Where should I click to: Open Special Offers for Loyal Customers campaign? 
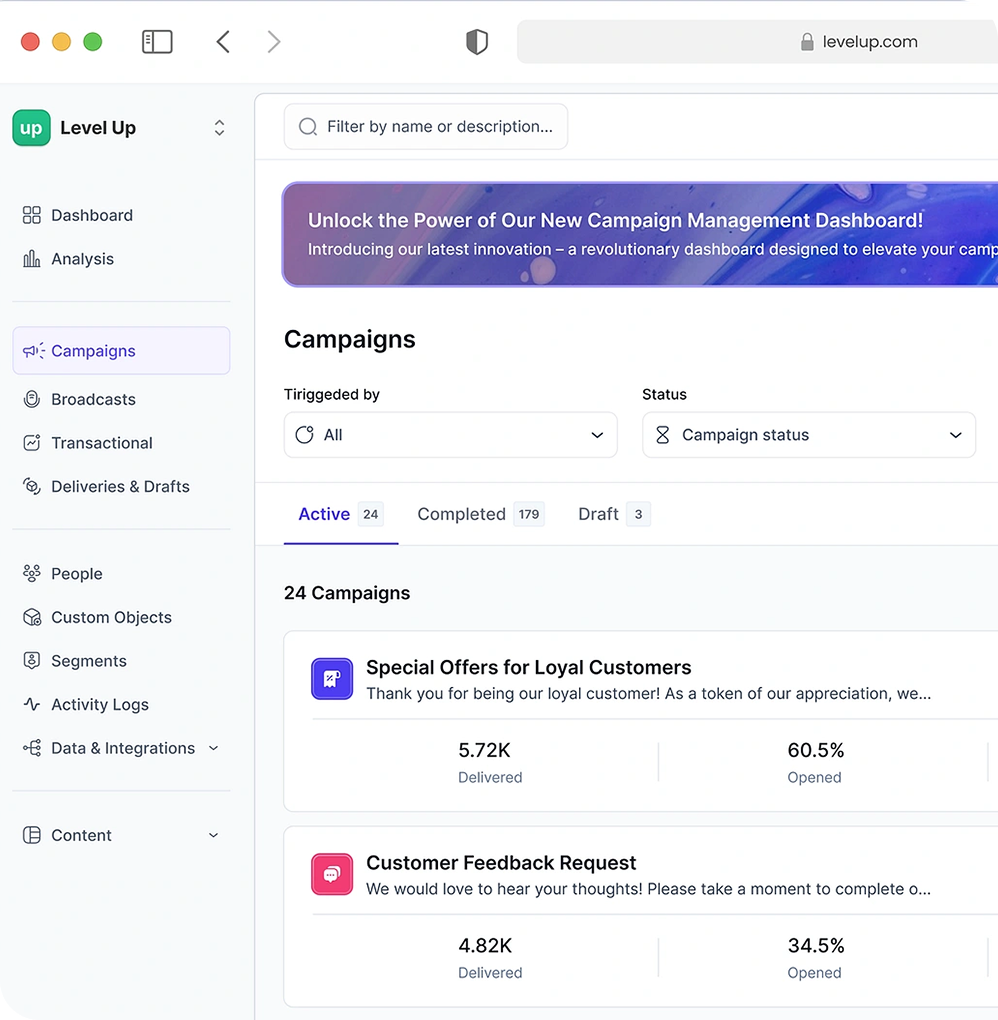tap(528, 667)
